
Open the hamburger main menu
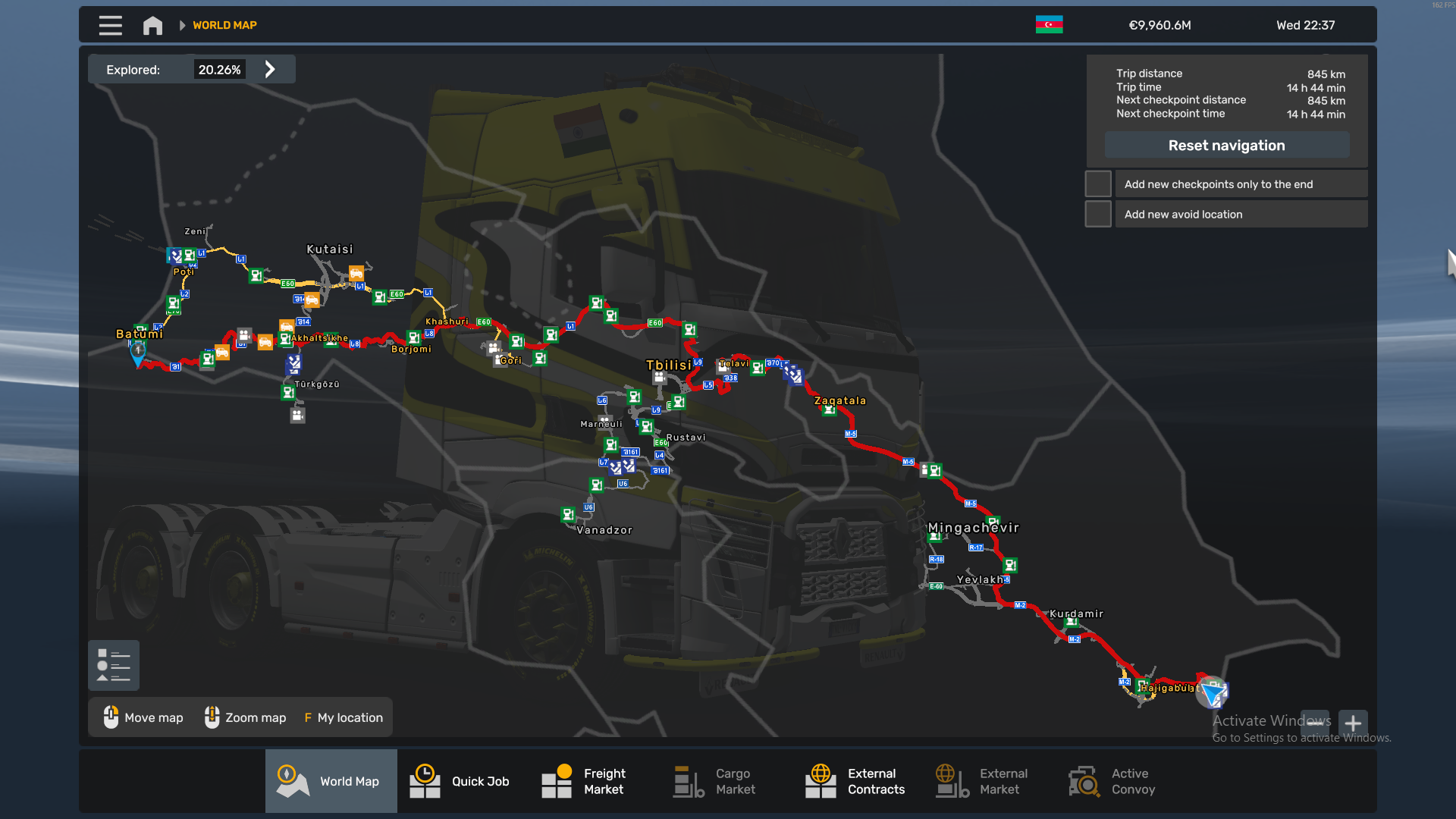(110, 25)
